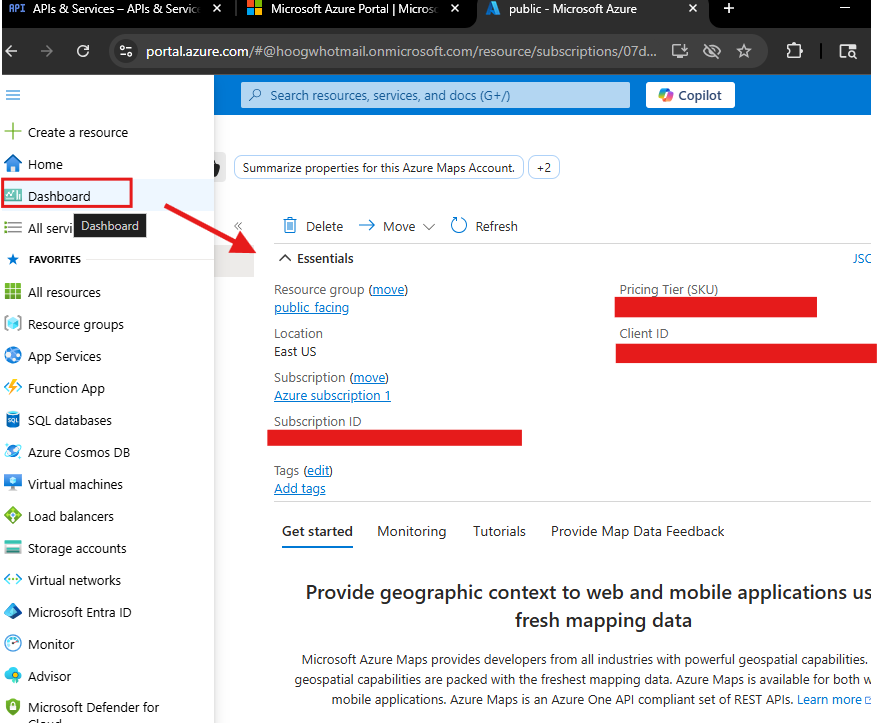Click the Storage accounts icon
Viewport: 877px width, 723px height.
tap(12, 547)
